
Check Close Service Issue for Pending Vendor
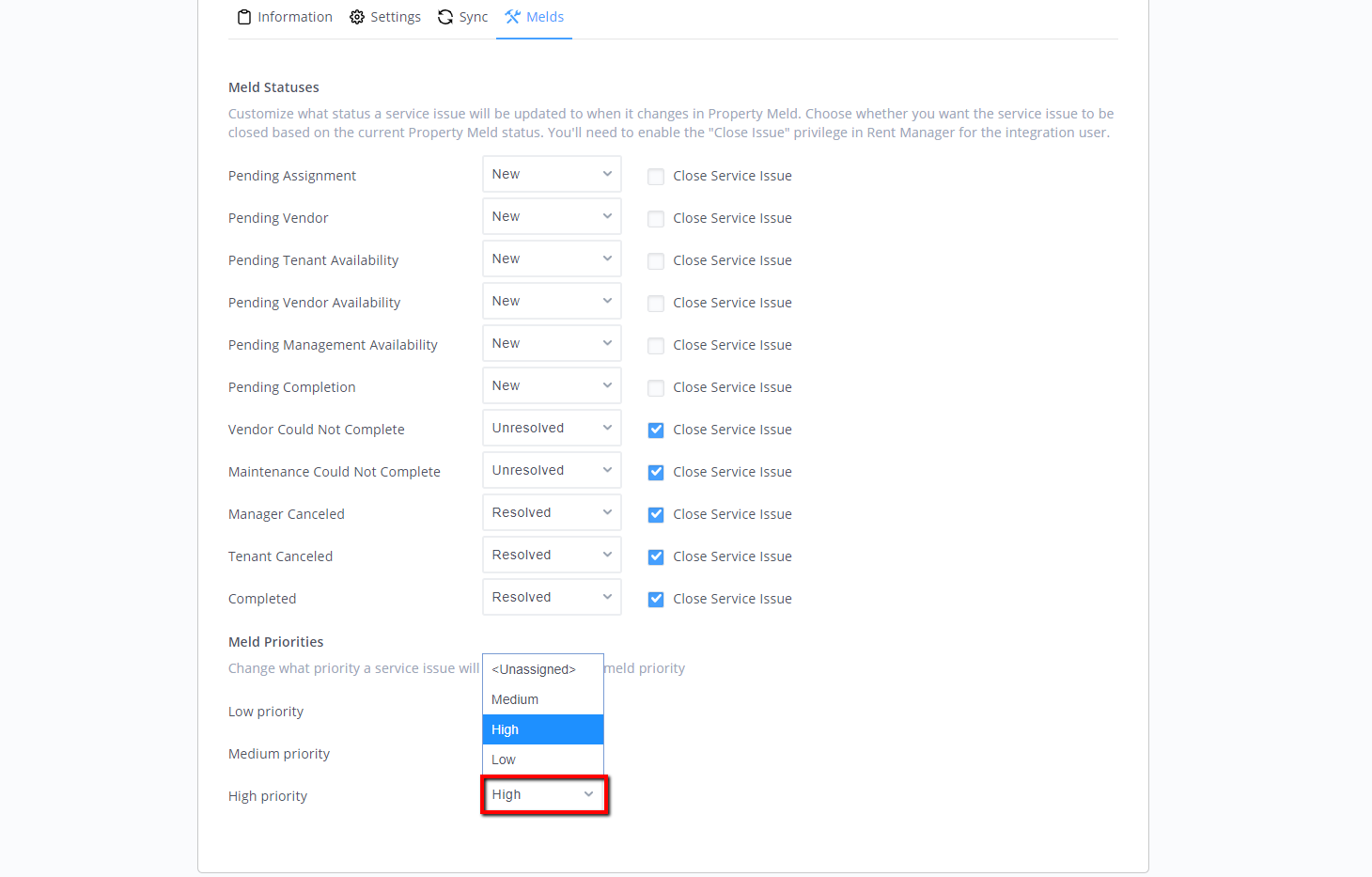(x=656, y=219)
